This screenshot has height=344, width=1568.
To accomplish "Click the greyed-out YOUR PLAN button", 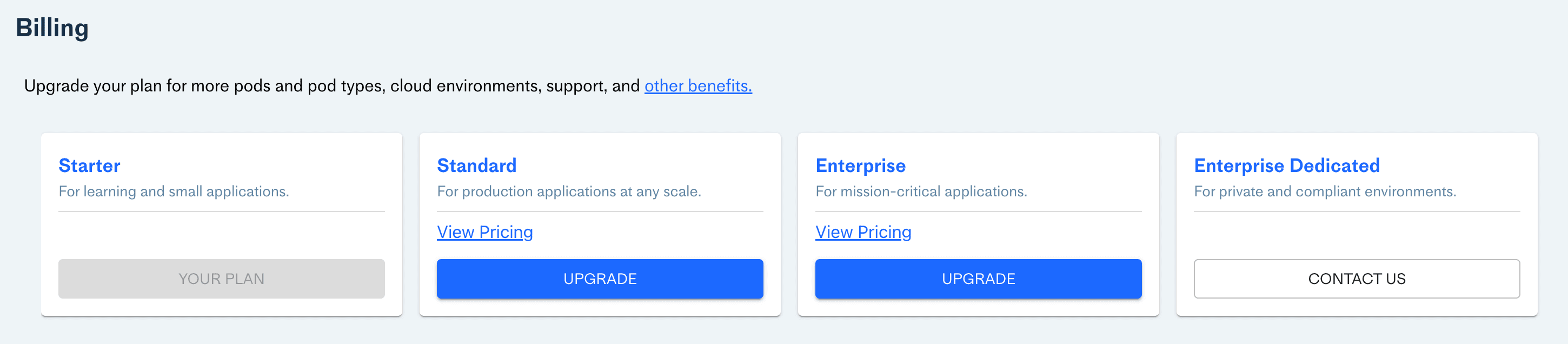I will click(x=221, y=279).
